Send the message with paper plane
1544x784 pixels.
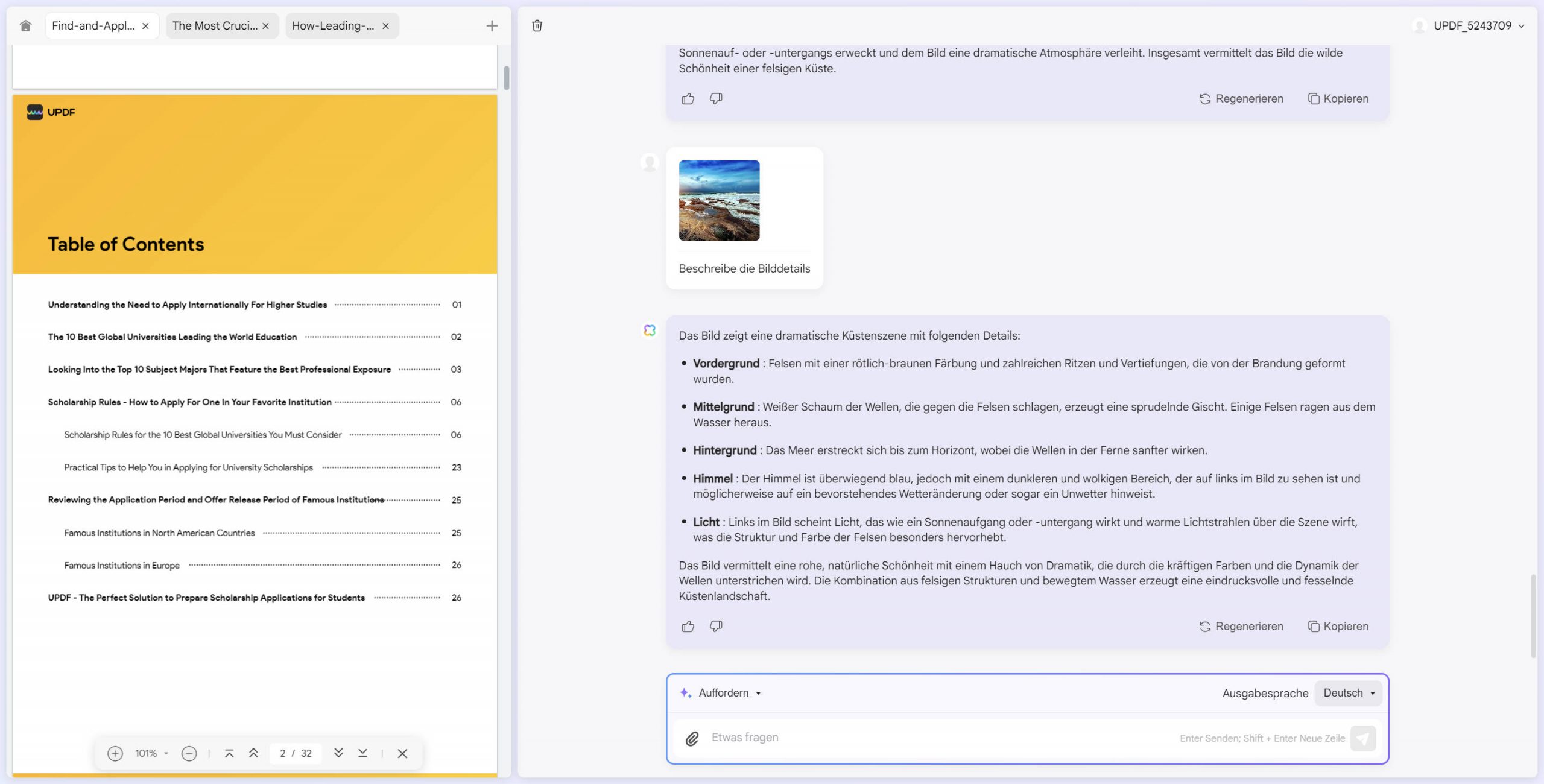click(x=1362, y=738)
